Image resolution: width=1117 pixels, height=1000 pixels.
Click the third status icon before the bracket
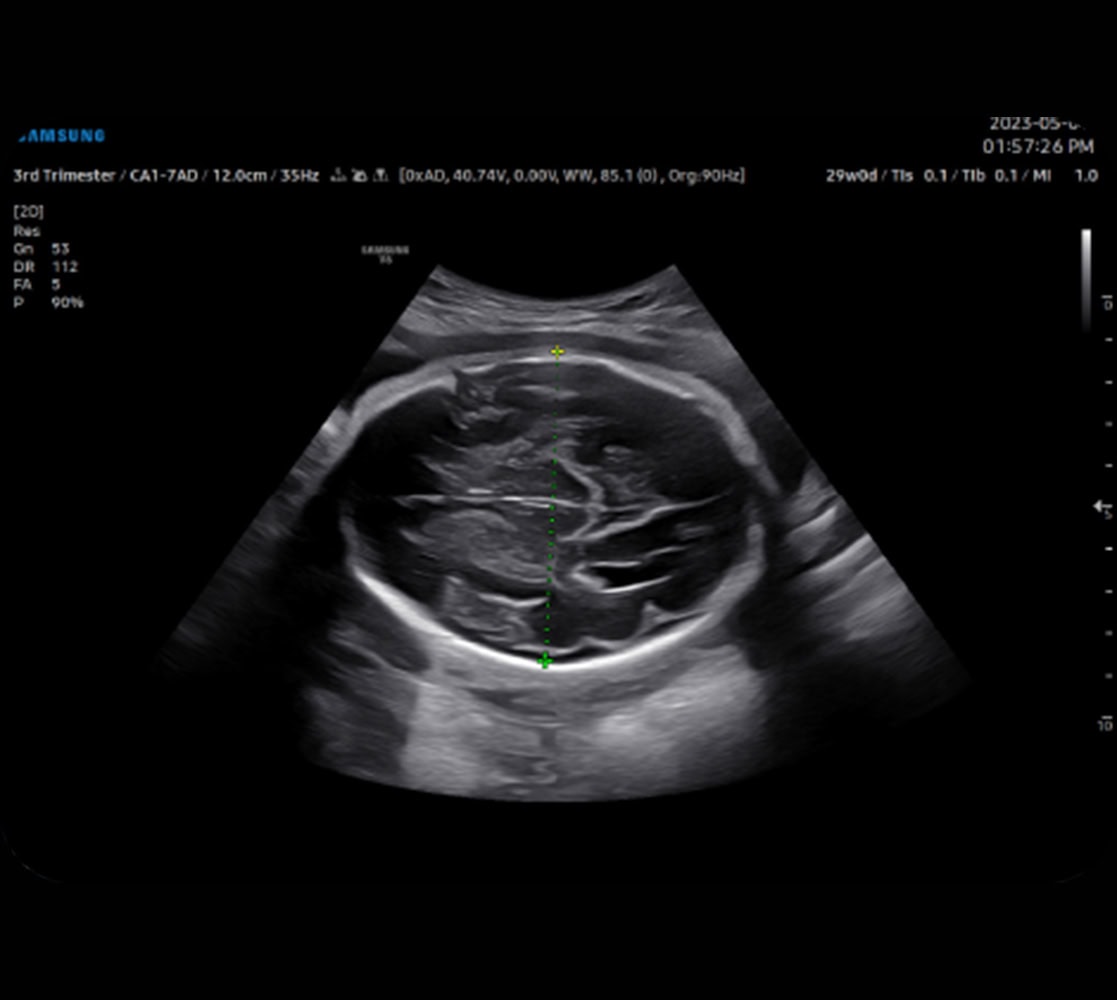click(x=380, y=175)
